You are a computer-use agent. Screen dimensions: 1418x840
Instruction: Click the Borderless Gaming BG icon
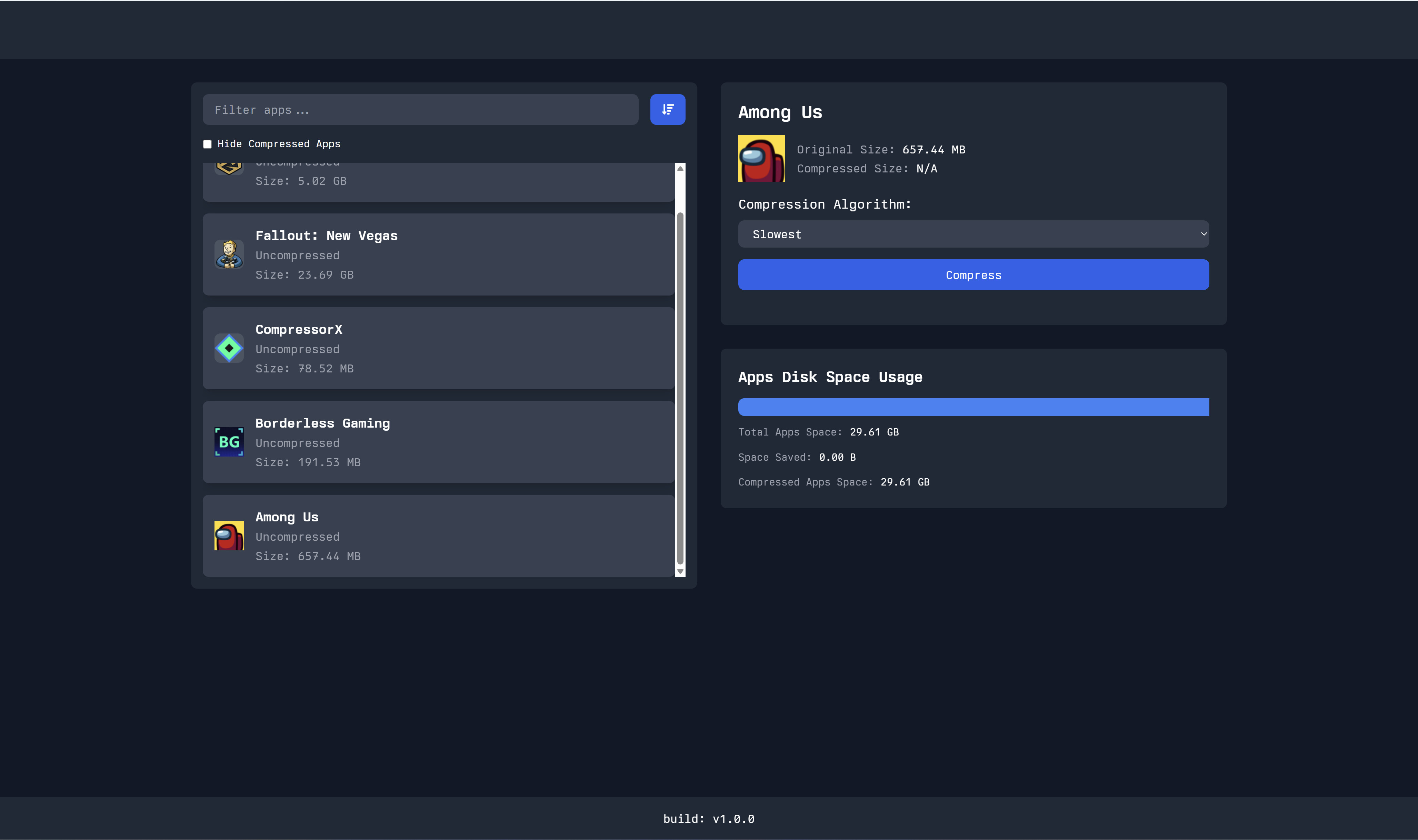(229, 441)
